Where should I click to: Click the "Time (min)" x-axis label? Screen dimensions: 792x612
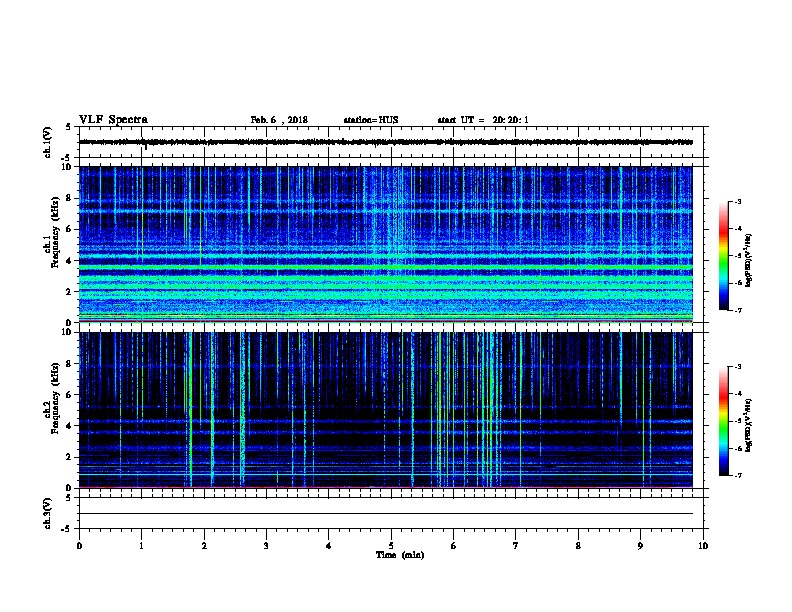point(400,555)
